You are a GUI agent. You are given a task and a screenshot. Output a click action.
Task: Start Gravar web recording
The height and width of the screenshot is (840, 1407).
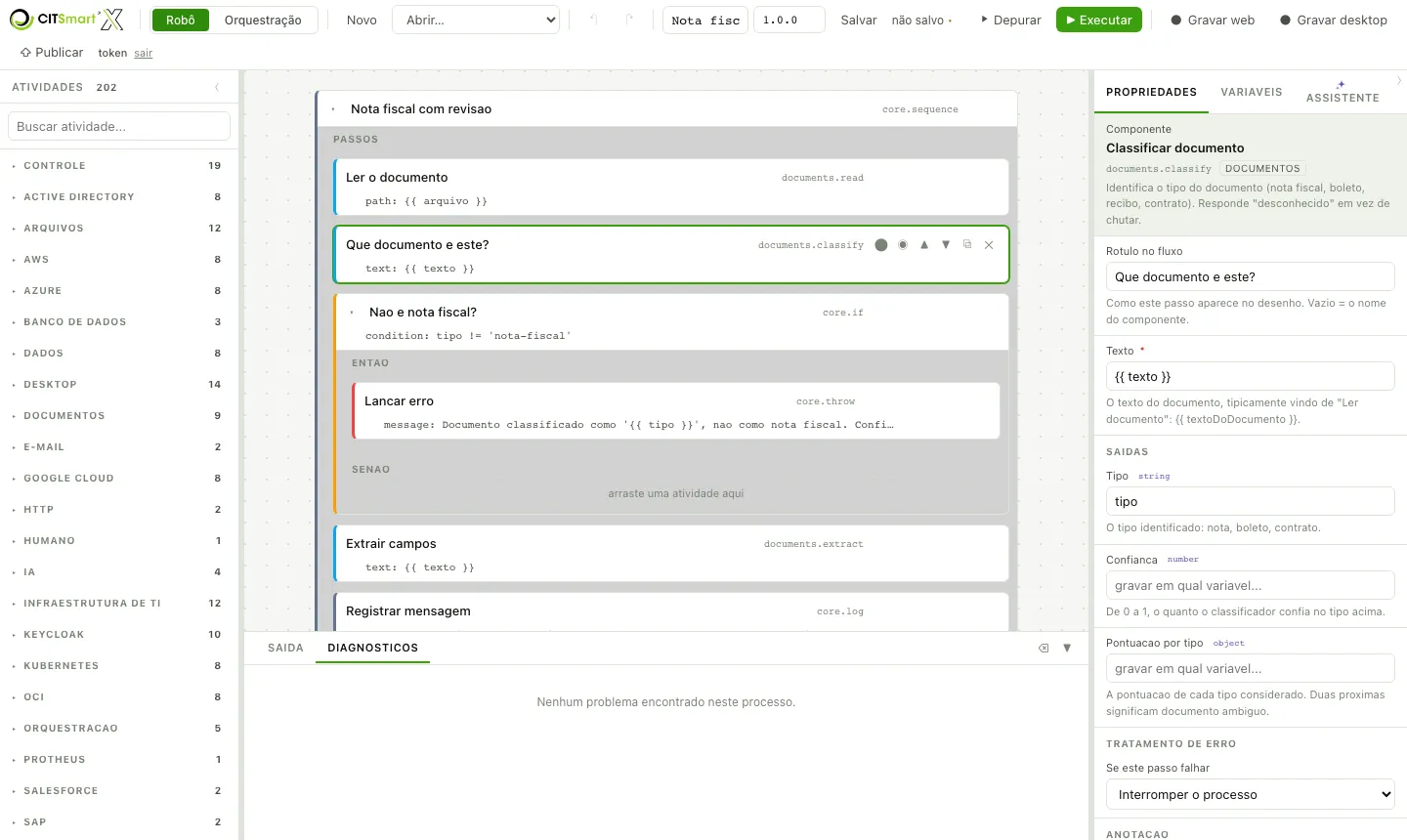click(1213, 20)
